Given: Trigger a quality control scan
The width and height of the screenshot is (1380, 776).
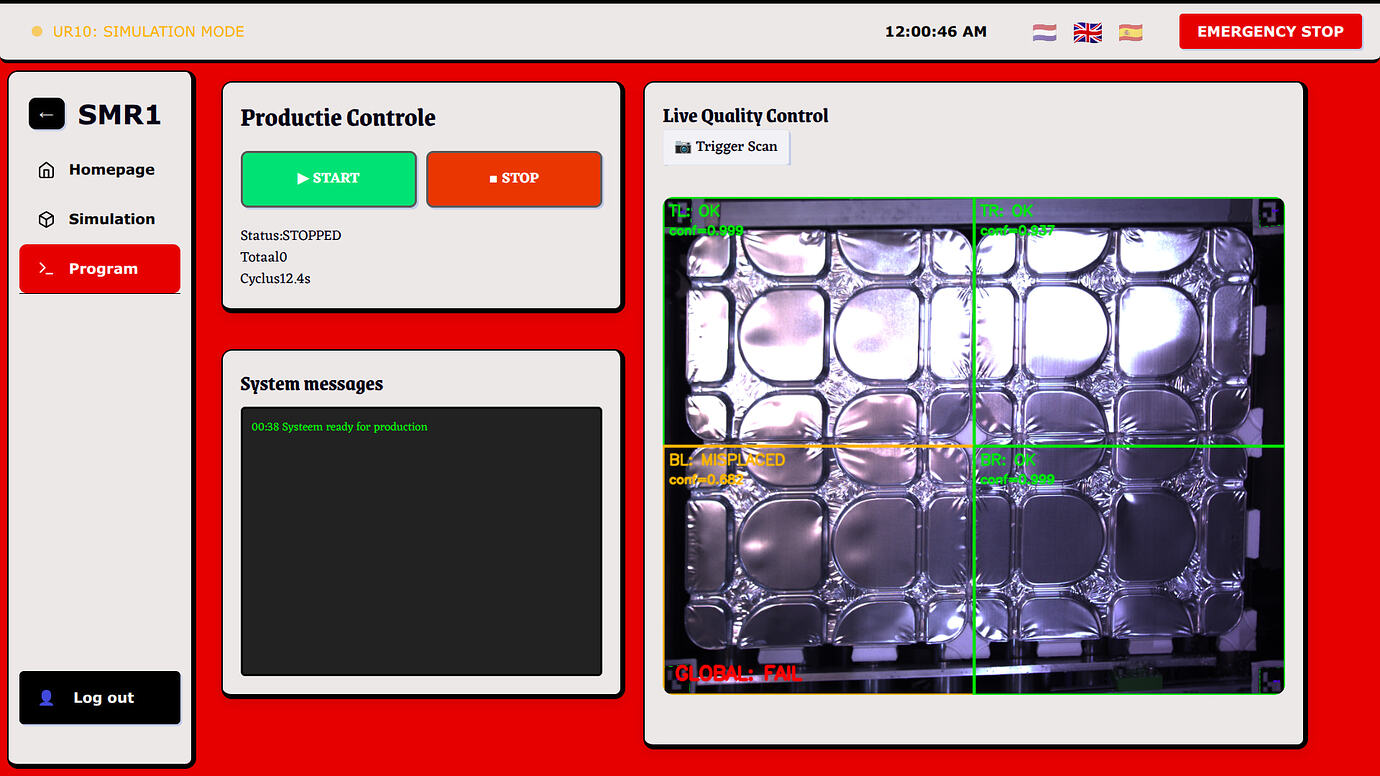Looking at the screenshot, I should coord(727,146).
